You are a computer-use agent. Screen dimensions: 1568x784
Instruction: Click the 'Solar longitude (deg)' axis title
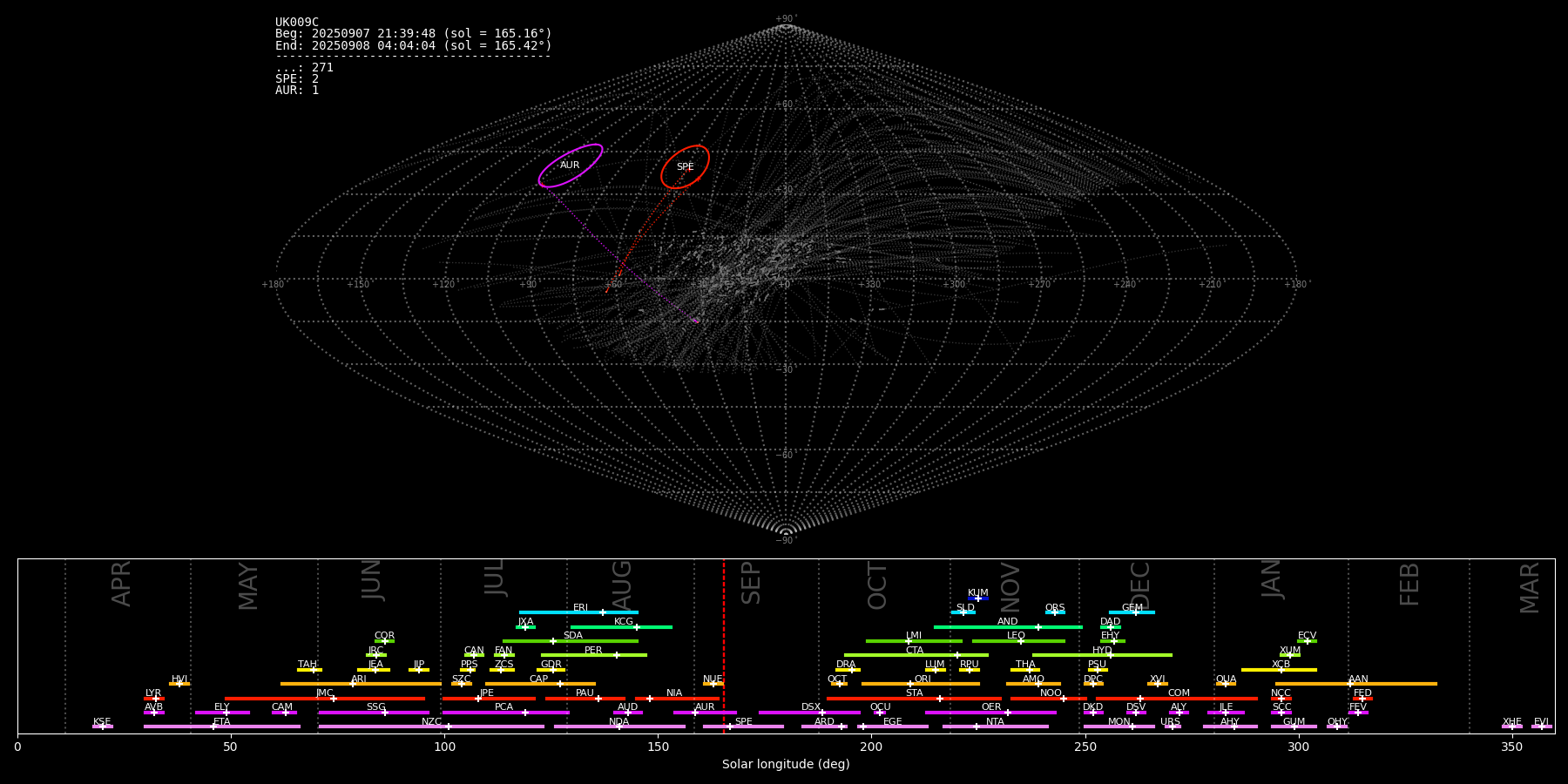point(786,765)
